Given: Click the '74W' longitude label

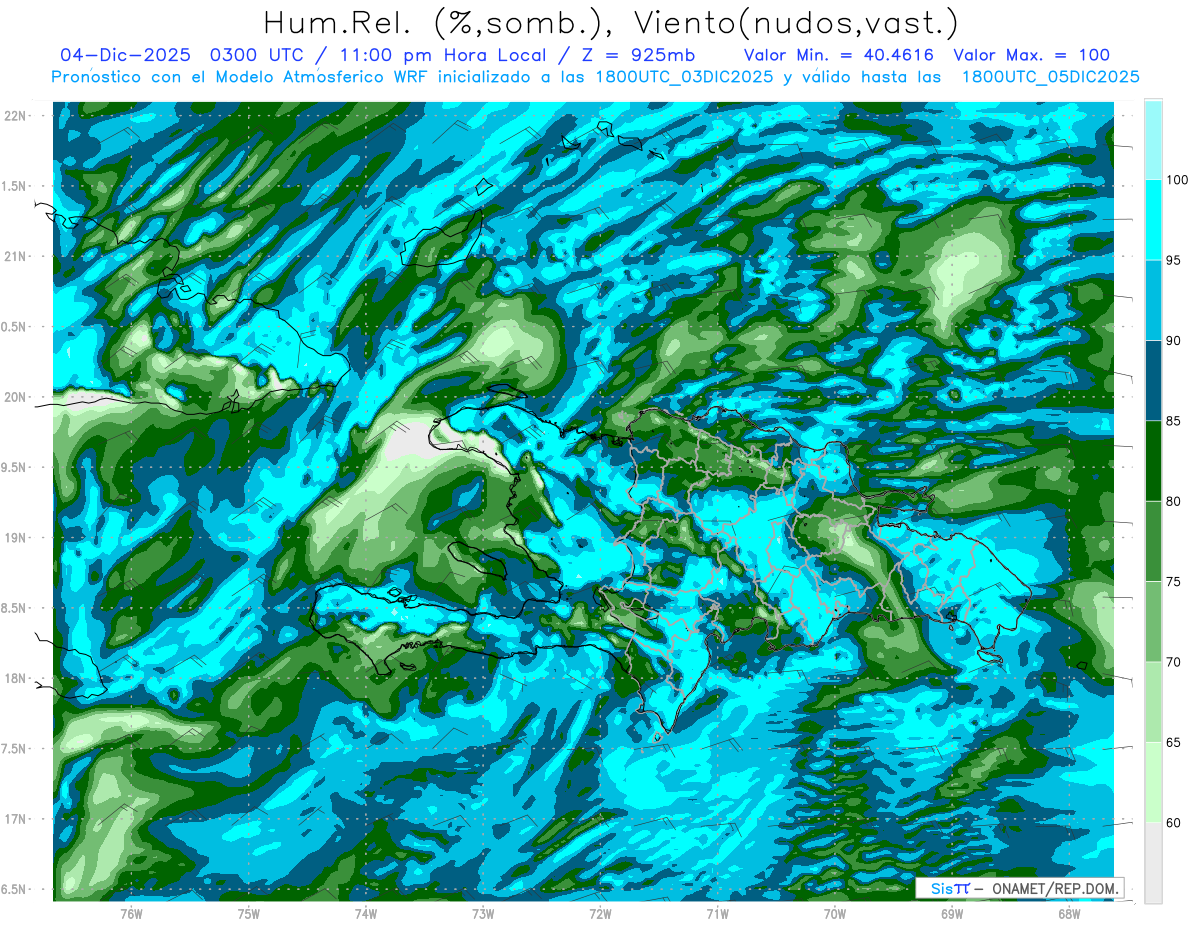Looking at the screenshot, I should click(366, 914).
